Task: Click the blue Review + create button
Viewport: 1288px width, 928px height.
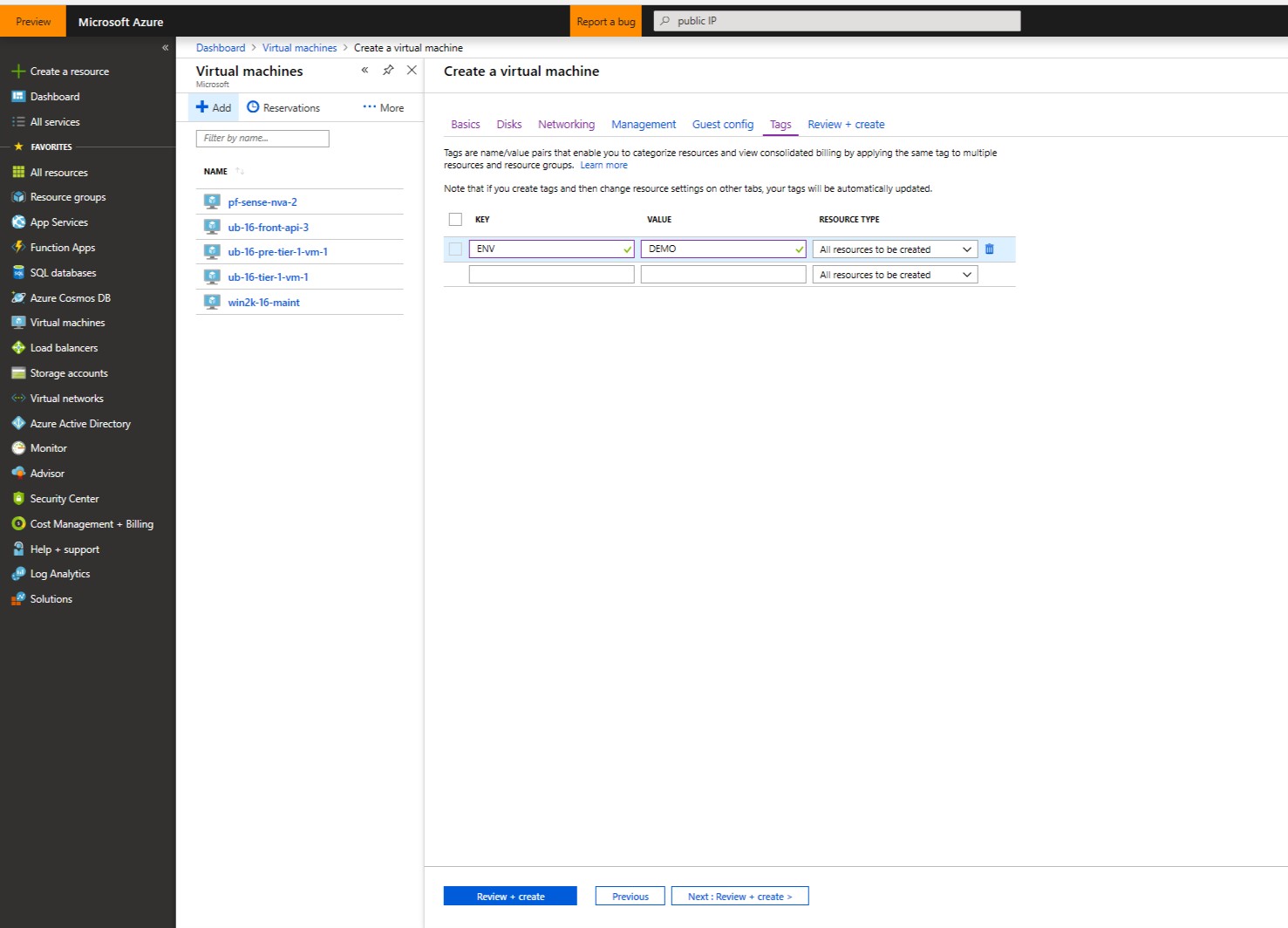Action: coord(510,897)
